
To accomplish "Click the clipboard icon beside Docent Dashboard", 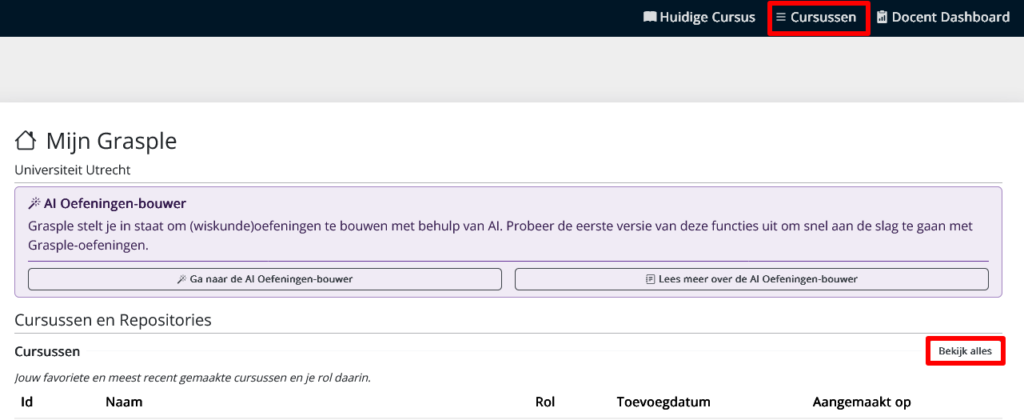I will click(882, 18).
